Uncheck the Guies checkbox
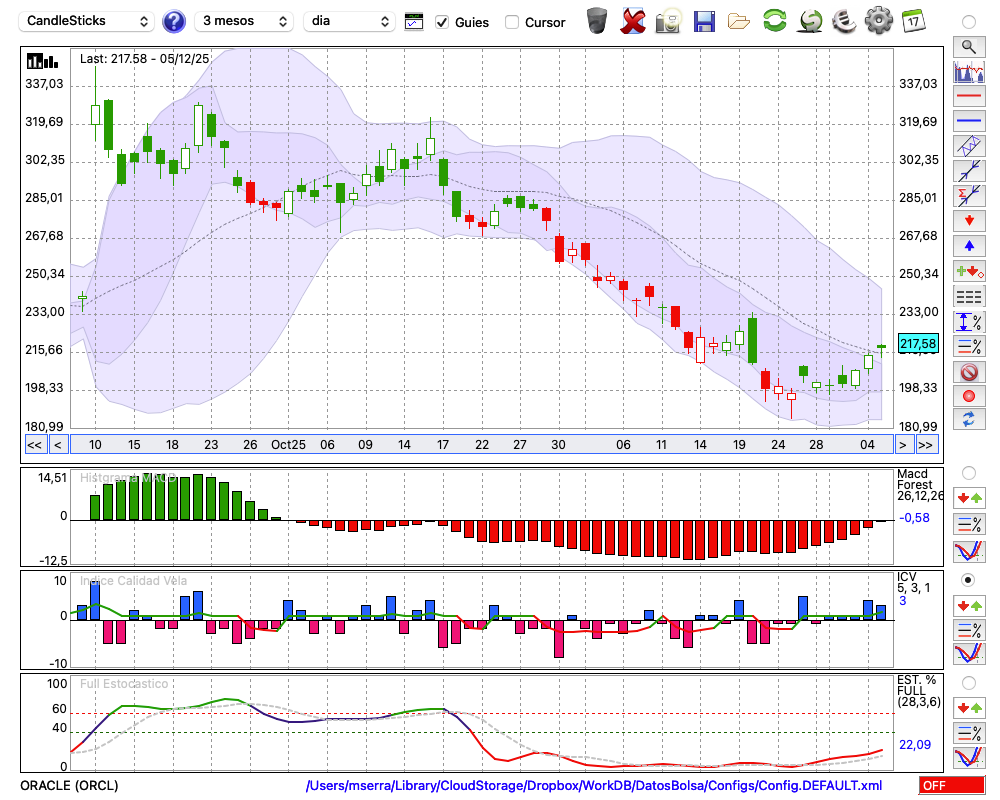 coord(442,22)
